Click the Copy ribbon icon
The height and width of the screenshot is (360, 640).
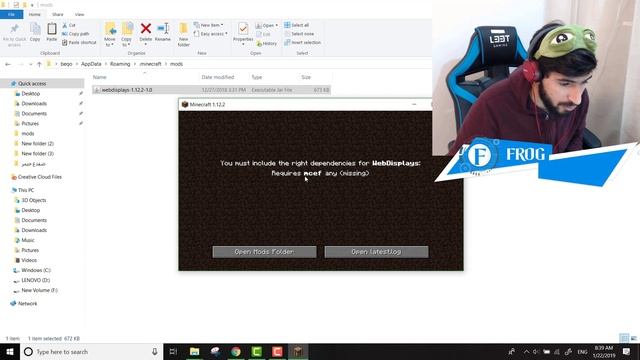point(35,32)
